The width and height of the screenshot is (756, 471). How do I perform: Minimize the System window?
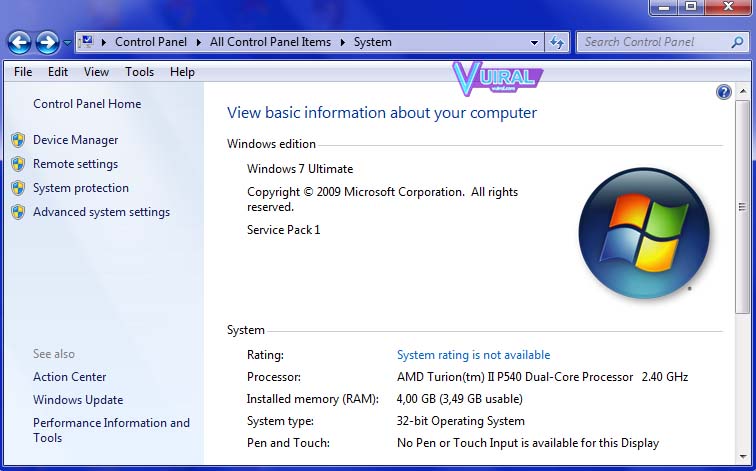point(664,7)
